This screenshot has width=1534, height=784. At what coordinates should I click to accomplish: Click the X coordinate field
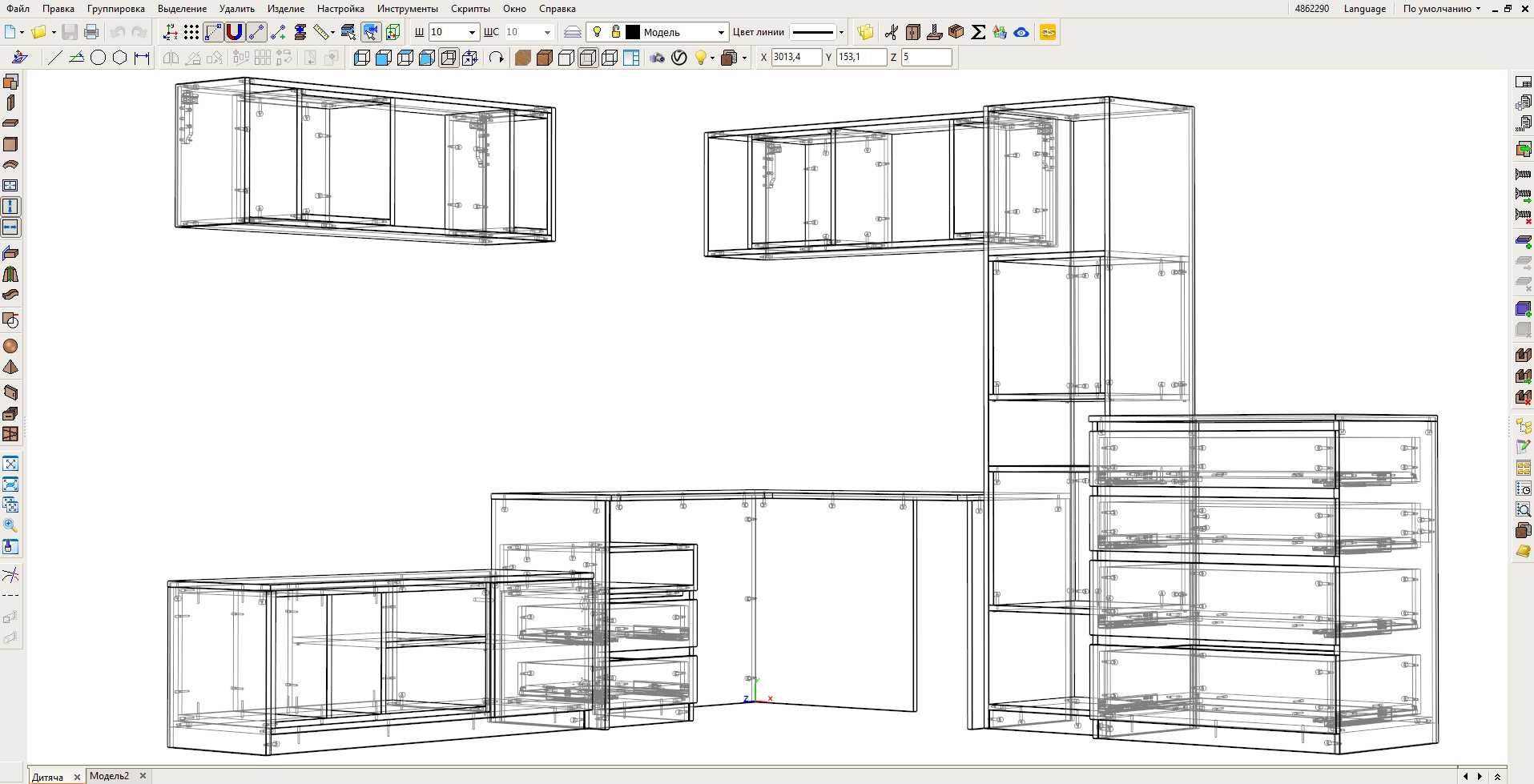pyautogui.click(x=796, y=57)
